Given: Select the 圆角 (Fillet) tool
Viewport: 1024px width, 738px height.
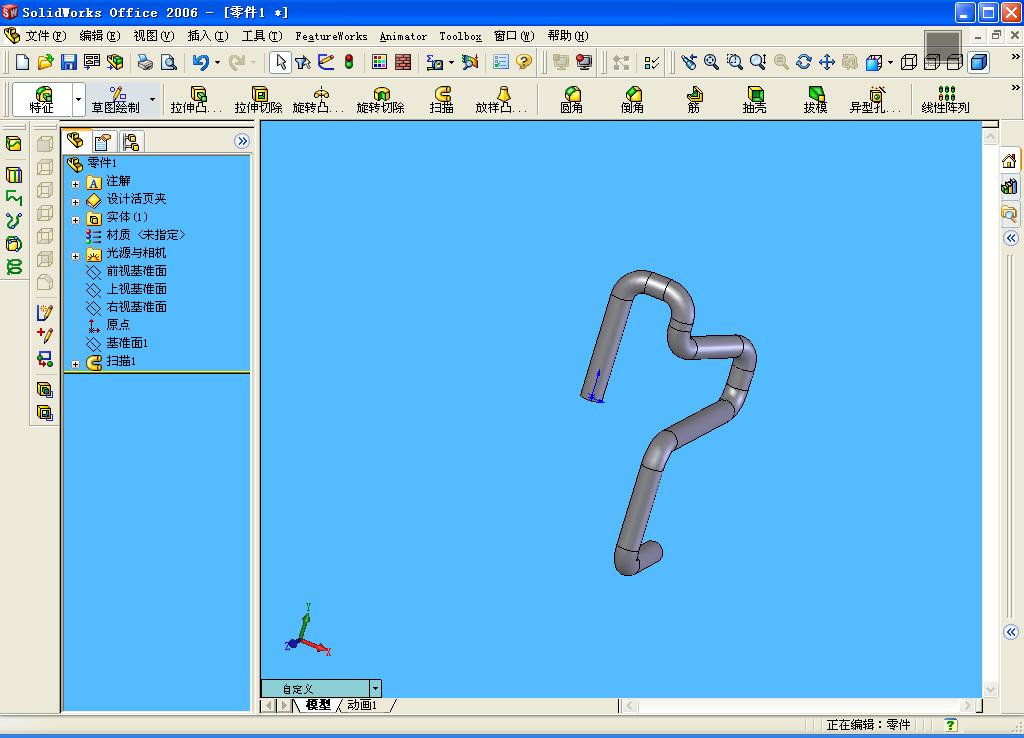Looking at the screenshot, I should pyautogui.click(x=572, y=99).
